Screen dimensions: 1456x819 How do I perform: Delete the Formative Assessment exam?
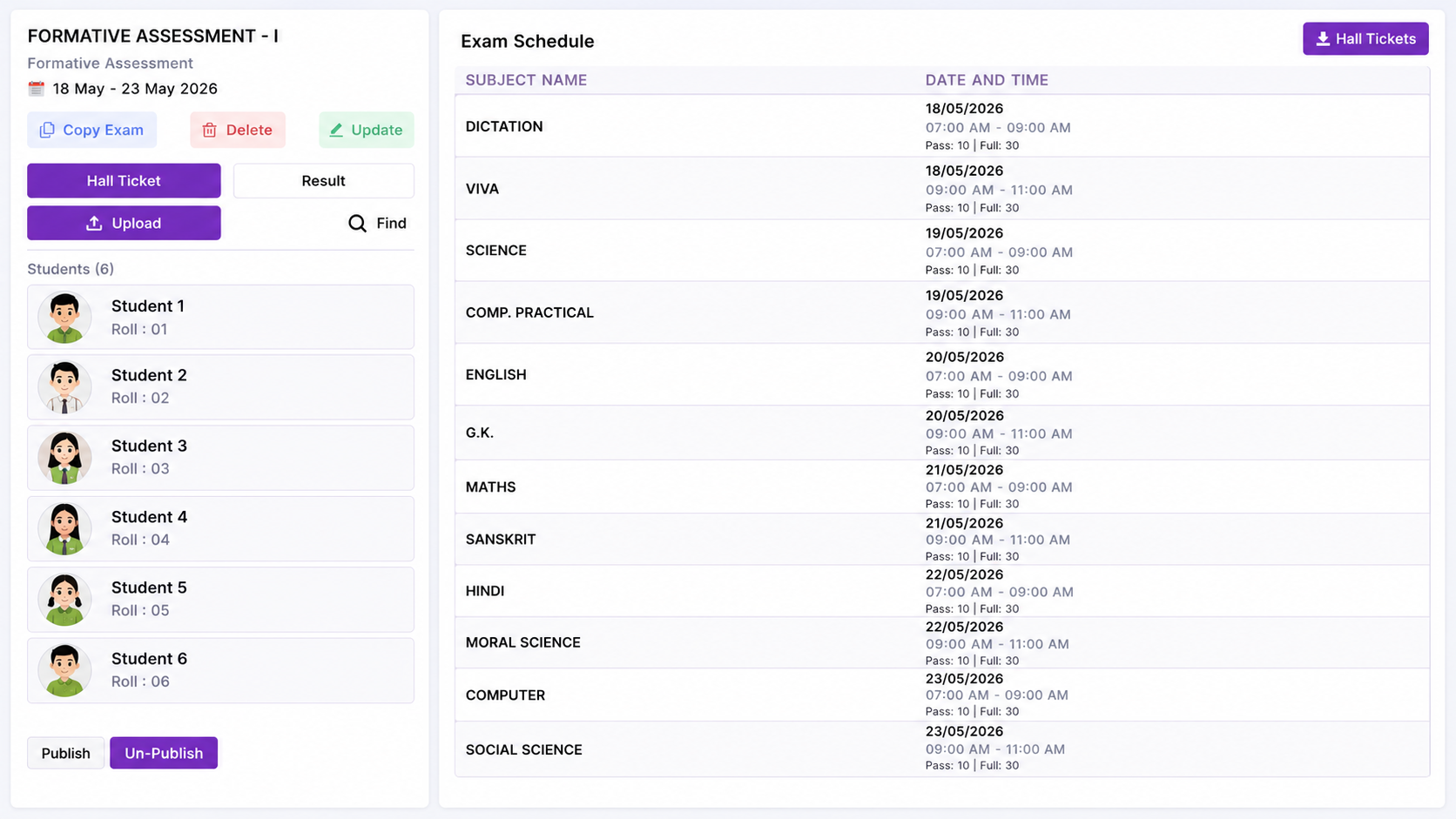click(x=238, y=130)
